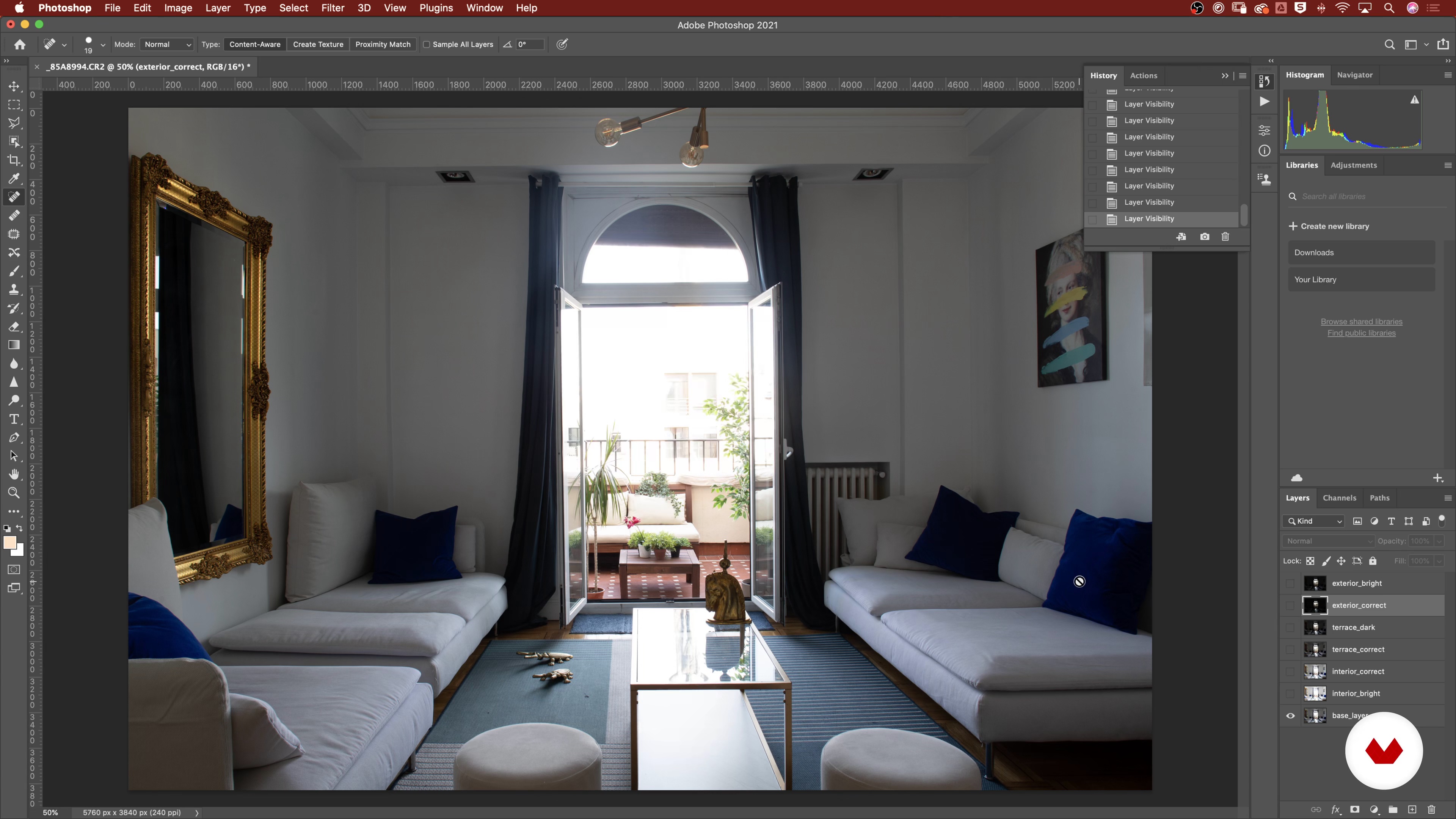The image size is (1456, 819).
Task: Create a new layer group
Action: click(1393, 810)
